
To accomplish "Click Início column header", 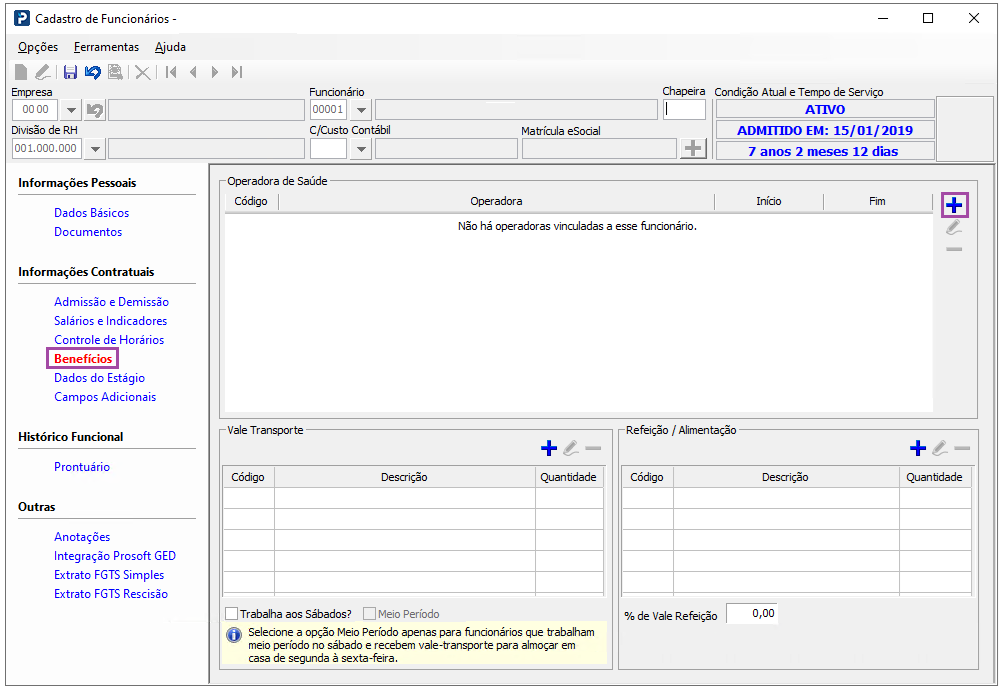I will click(768, 201).
